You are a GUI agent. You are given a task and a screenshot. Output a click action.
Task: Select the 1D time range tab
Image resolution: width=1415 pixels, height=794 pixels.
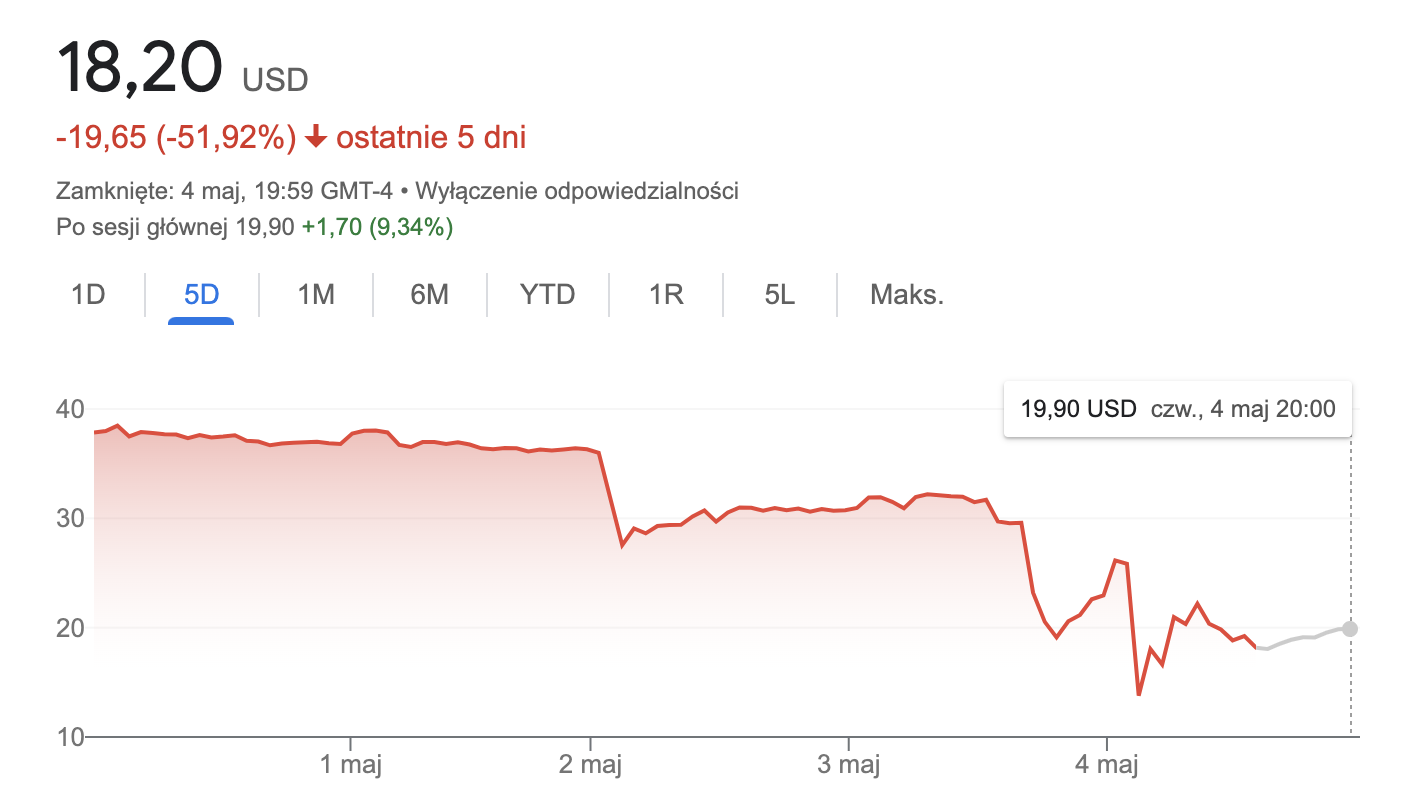click(88, 295)
